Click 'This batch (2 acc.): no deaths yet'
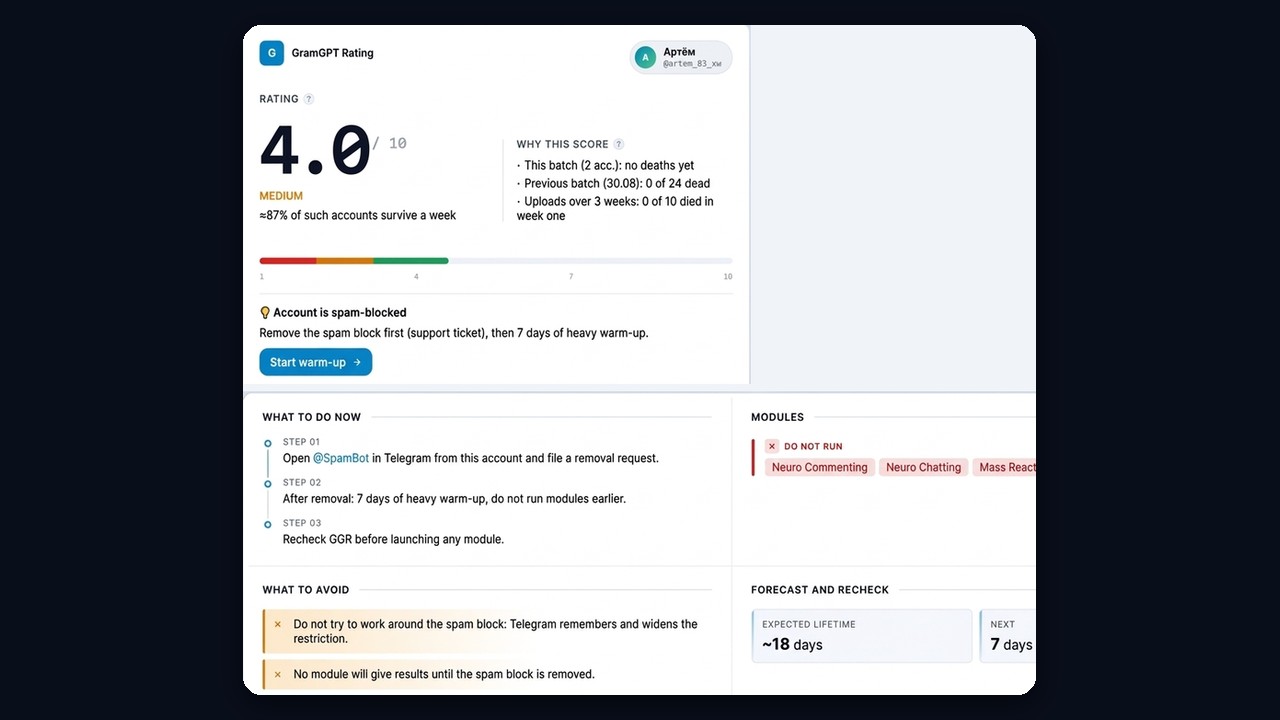Screen dimensions: 1280x720 coord(608,166)
